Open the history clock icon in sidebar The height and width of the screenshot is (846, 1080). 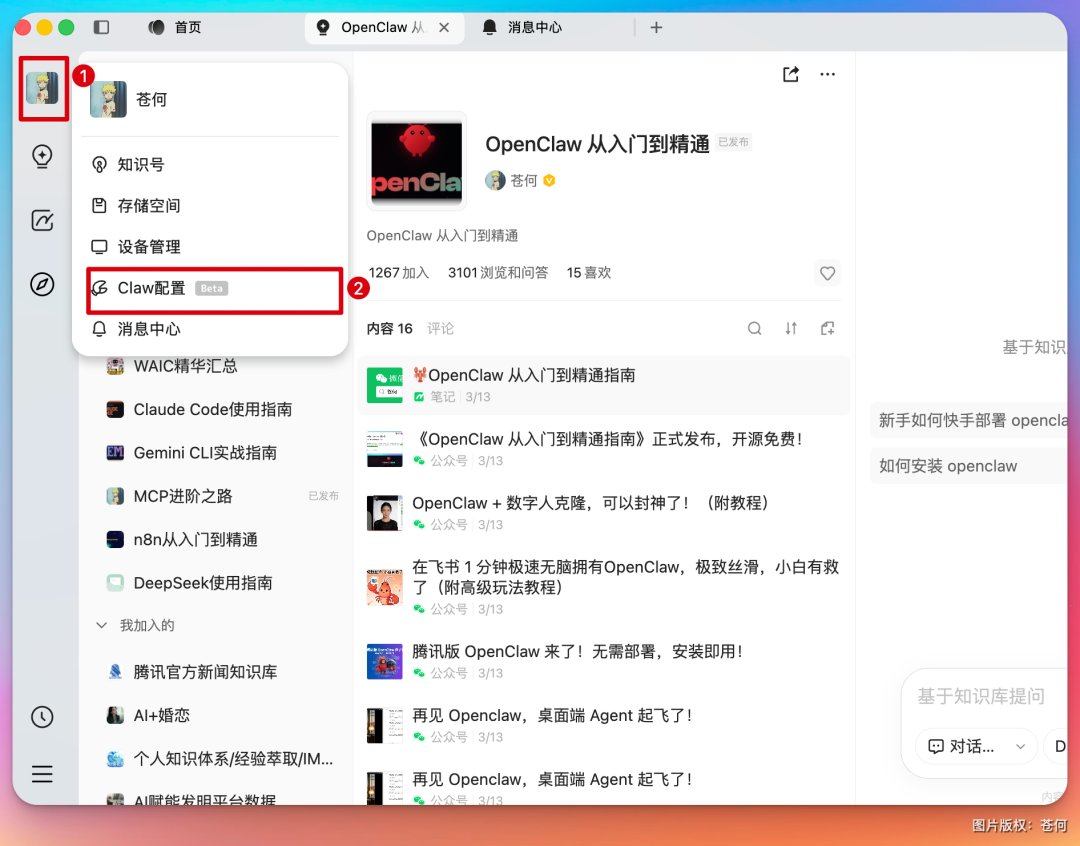[42, 716]
